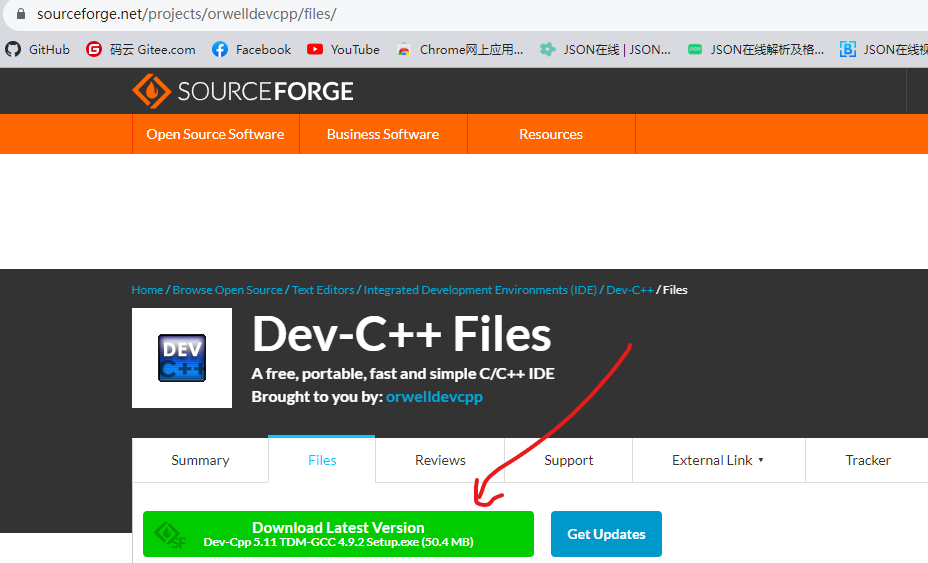Open the JSON在线解析及格 bookmark
This screenshot has height=563, width=928.
(756, 50)
